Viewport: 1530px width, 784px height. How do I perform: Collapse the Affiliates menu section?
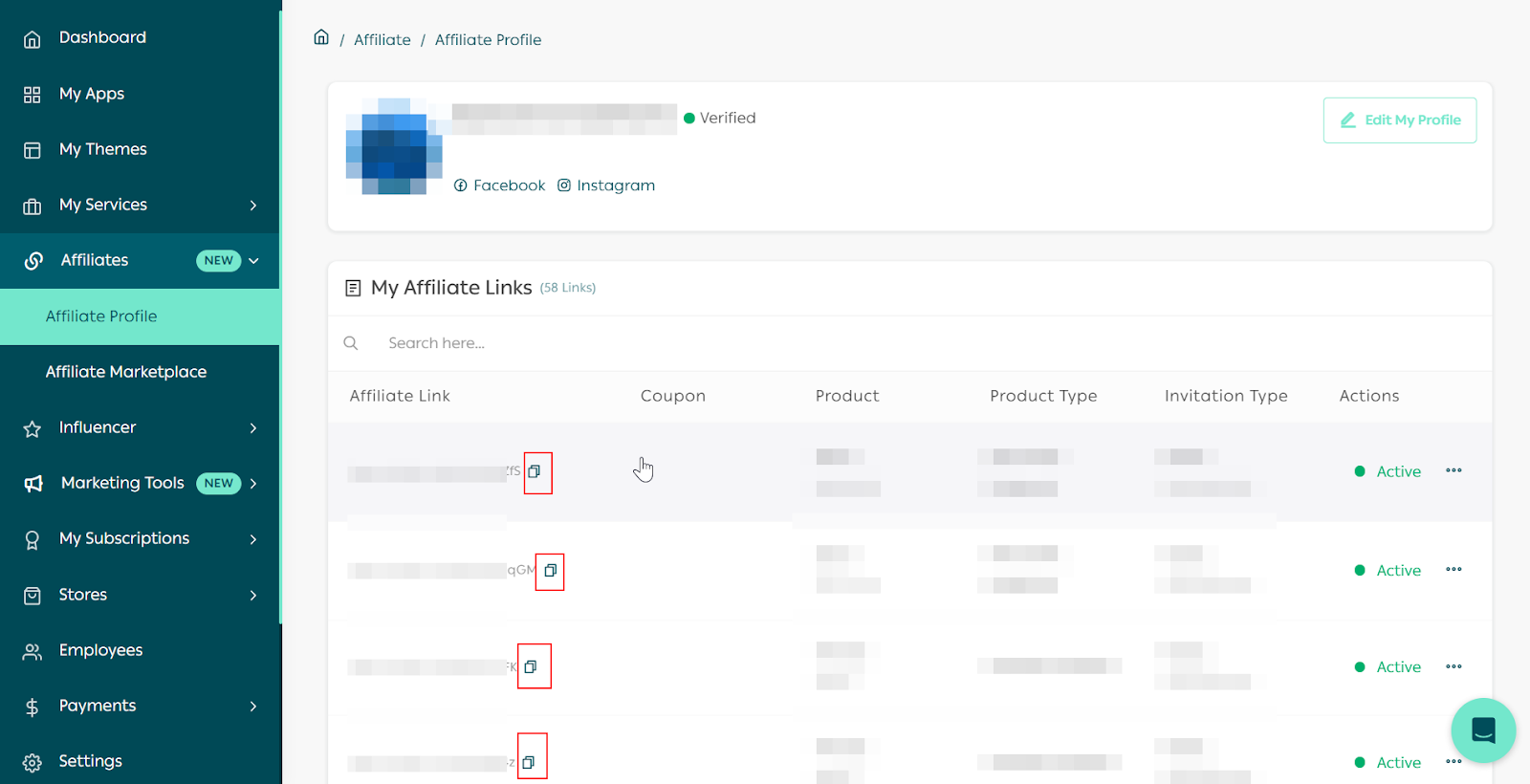(x=253, y=260)
